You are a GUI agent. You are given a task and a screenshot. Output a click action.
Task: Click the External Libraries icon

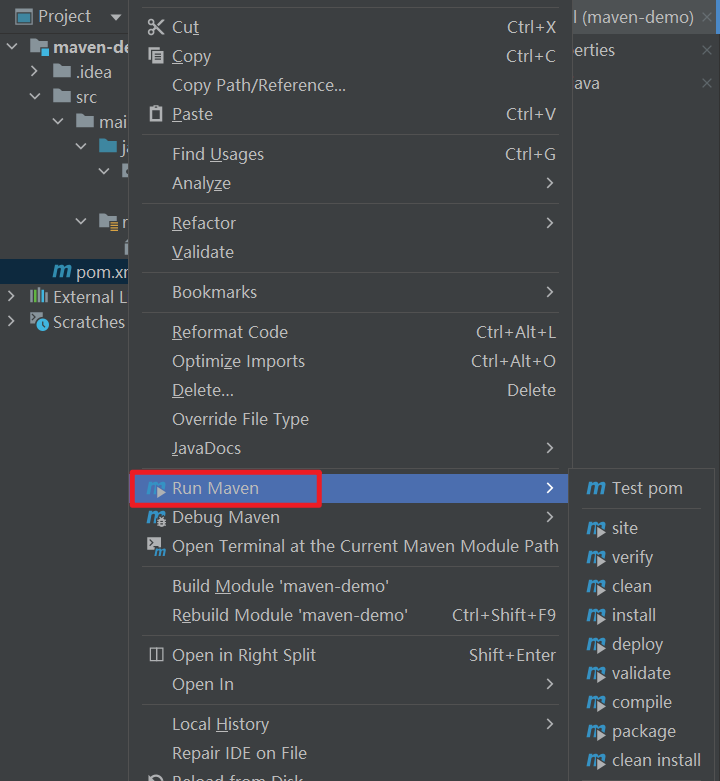point(39,296)
